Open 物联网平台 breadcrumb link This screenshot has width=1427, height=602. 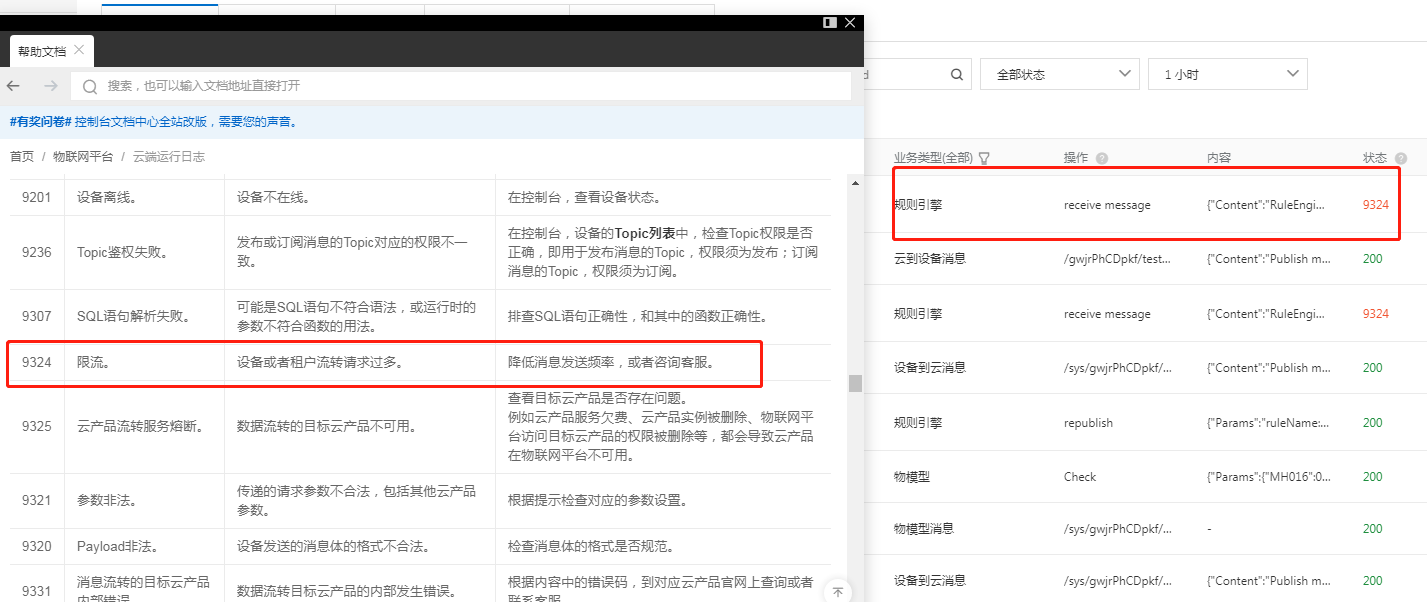83,157
